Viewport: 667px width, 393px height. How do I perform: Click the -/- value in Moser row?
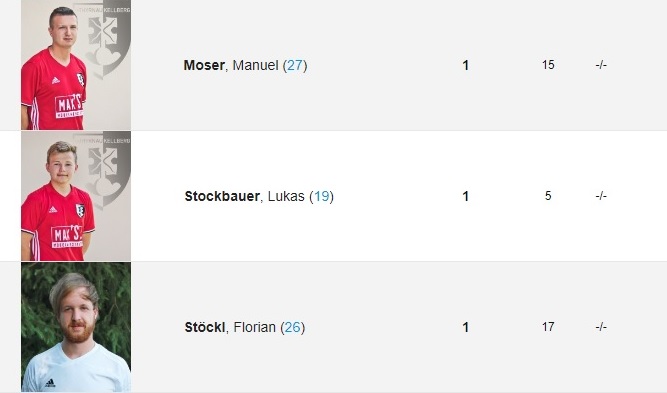(601, 65)
